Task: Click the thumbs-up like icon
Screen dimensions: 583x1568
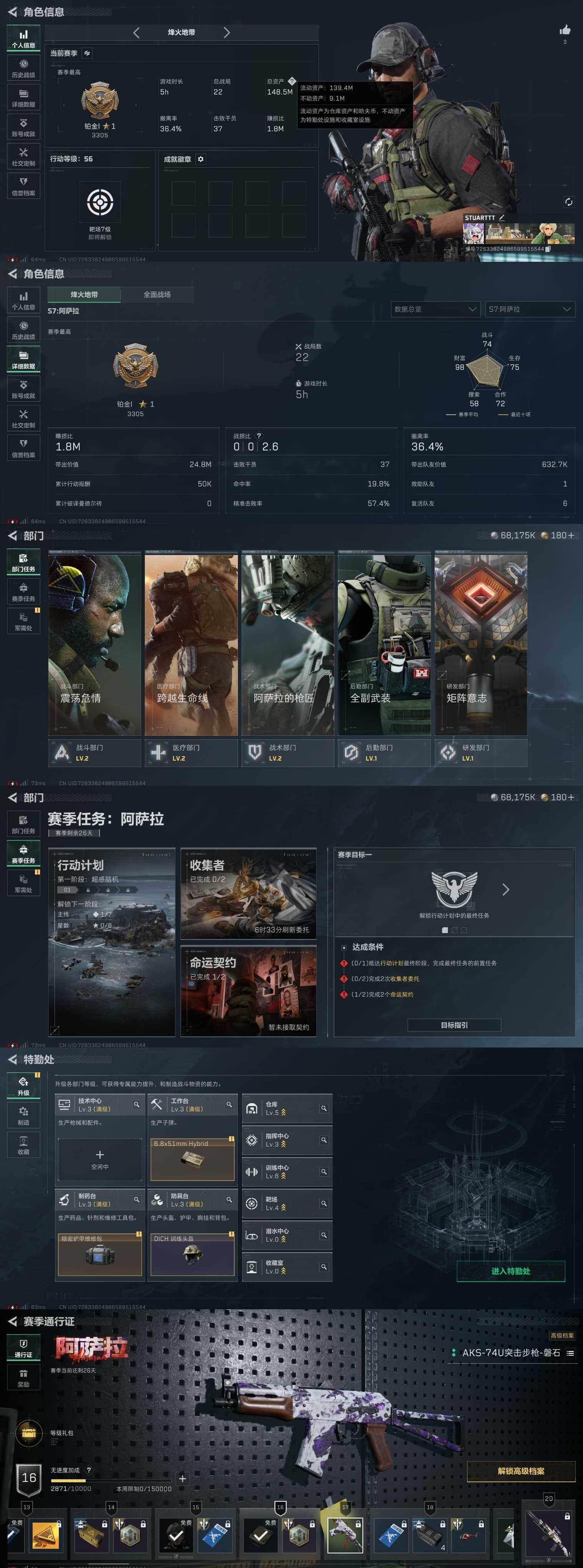Action: 565,30
